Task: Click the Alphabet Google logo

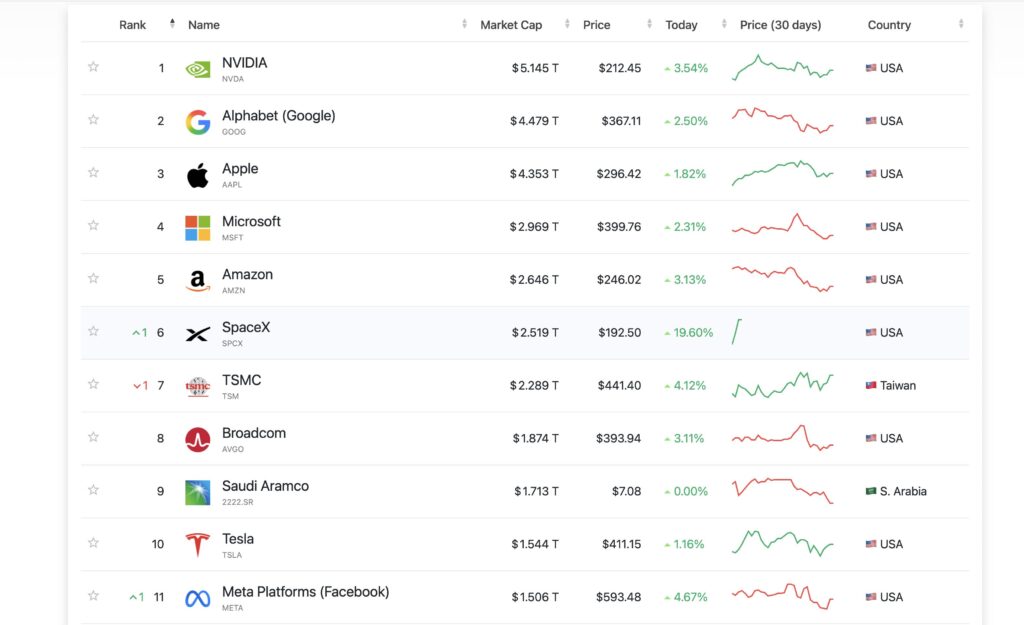Action: (x=197, y=122)
